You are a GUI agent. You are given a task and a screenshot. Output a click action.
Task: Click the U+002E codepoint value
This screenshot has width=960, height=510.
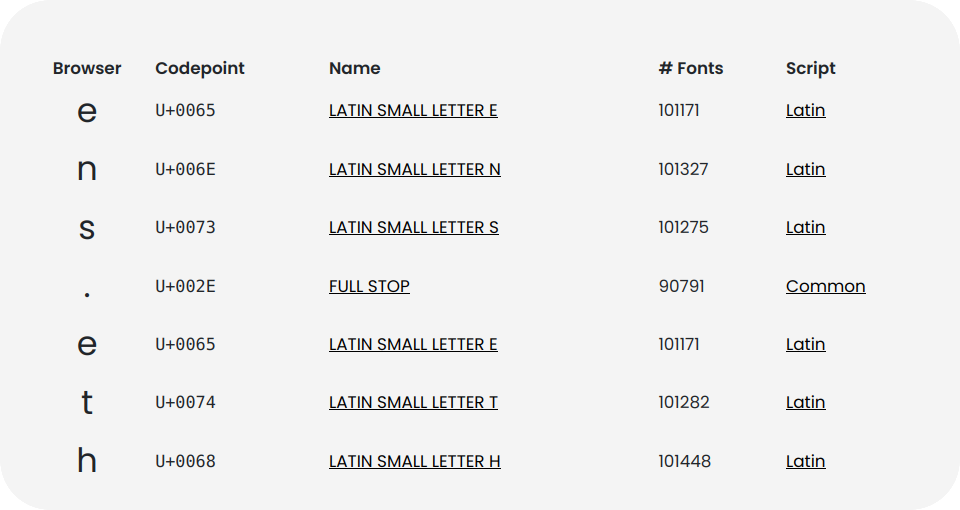(185, 286)
